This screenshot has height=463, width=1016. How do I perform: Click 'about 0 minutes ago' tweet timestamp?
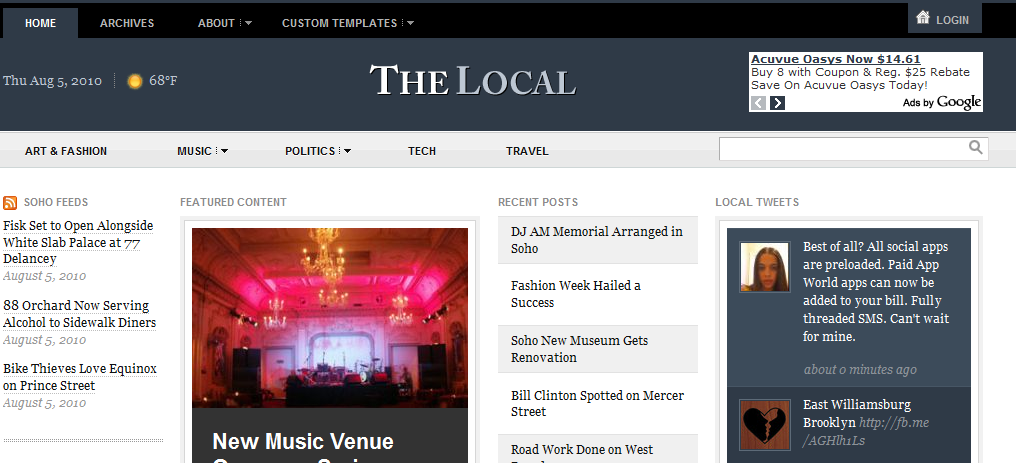[x=860, y=370]
